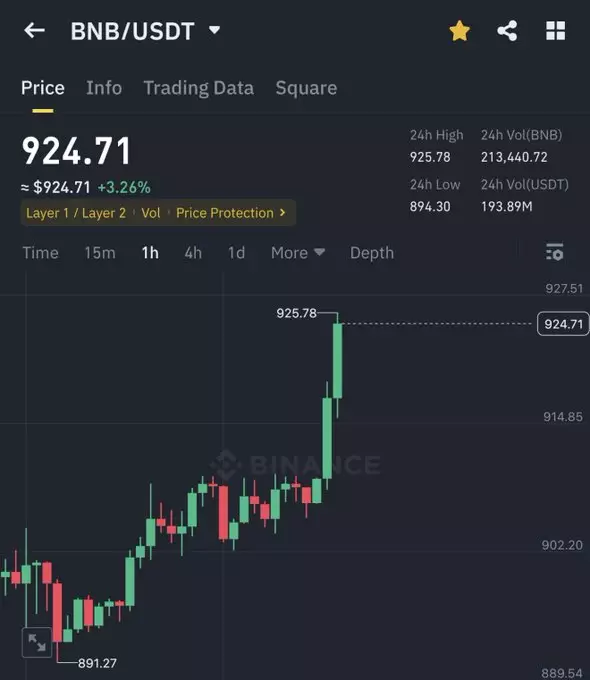Click the 924.71 current price marker
Screen dimensions: 590x680
coord(563,324)
